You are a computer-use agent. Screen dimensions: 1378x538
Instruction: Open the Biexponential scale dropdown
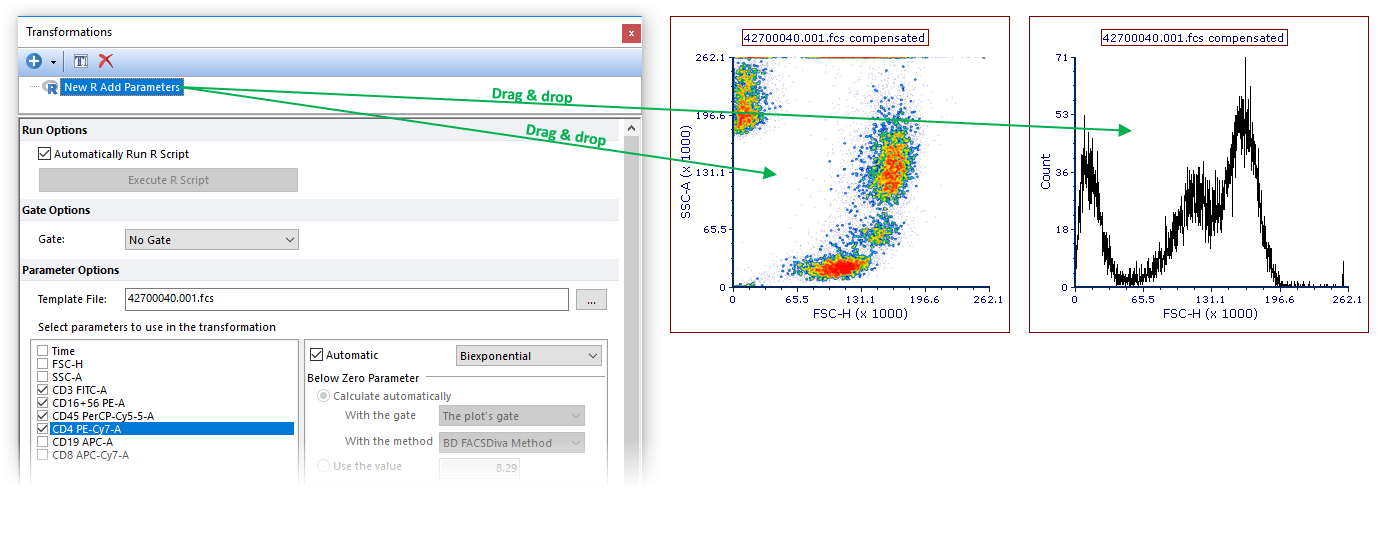pyautogui.click(x=529, y=356)
